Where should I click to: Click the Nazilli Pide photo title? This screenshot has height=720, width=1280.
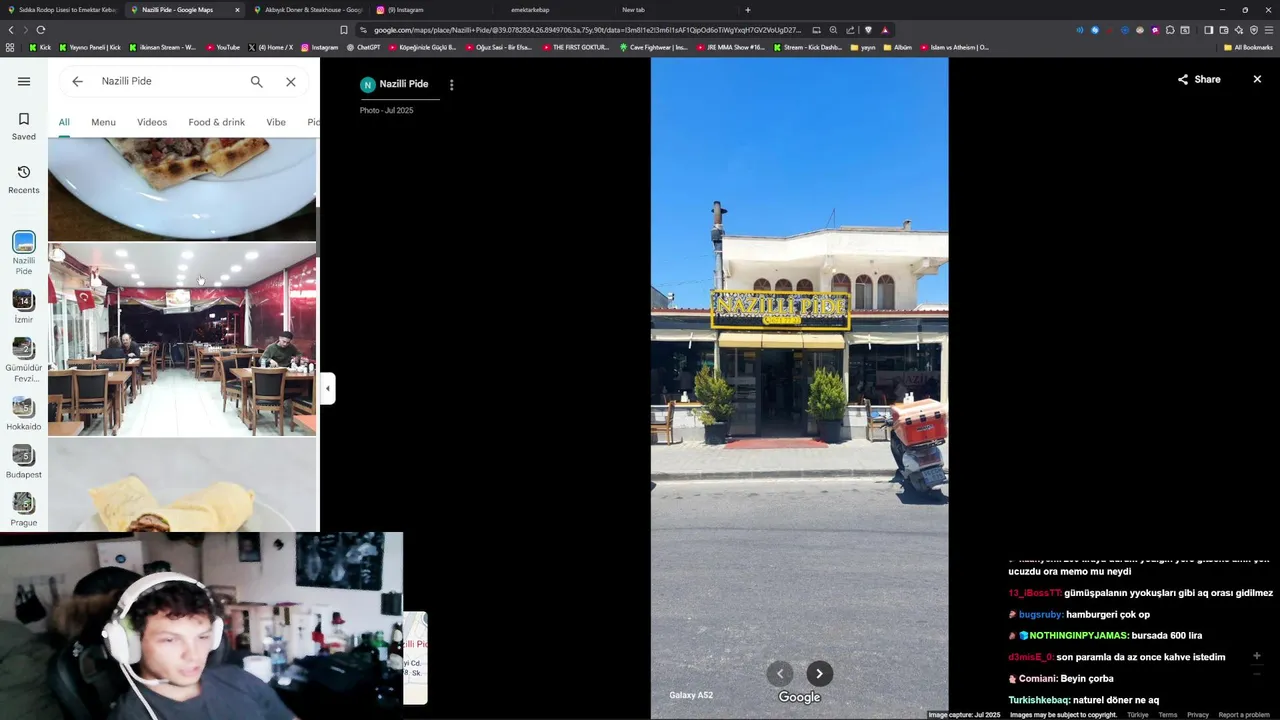pyautogui.click(x=404, y=84)
